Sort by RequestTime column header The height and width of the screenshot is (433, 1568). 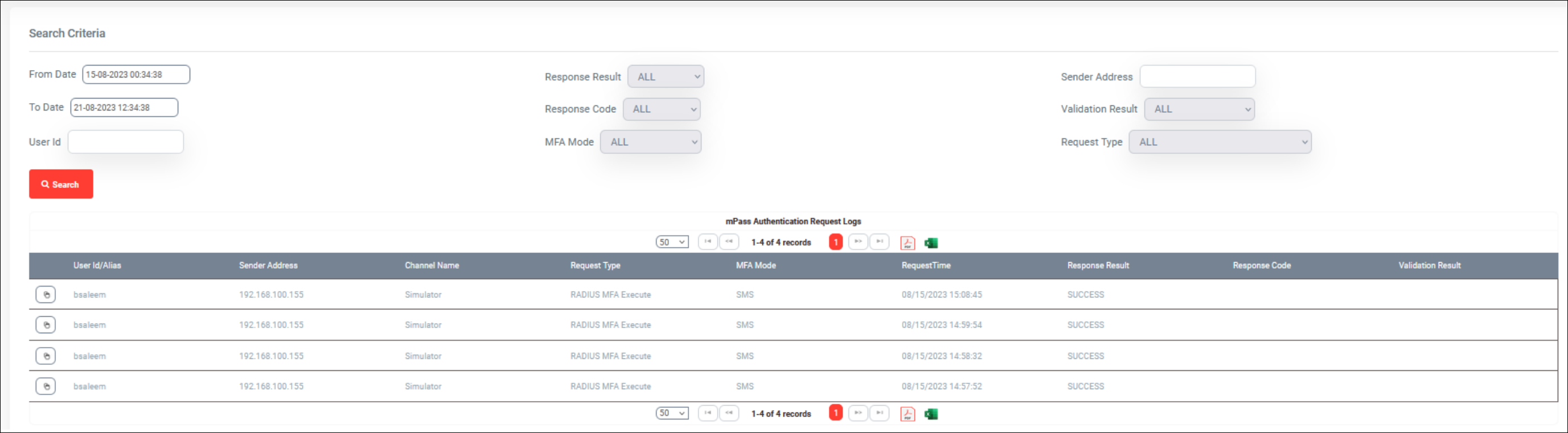926,265
